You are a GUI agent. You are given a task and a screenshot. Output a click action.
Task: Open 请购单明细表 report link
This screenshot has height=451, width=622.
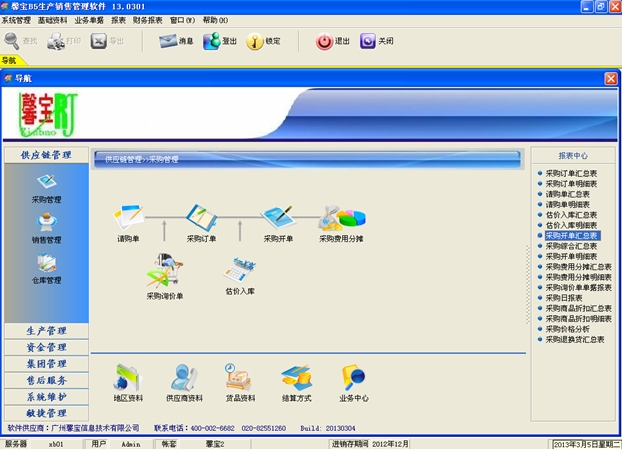(568, 204)
